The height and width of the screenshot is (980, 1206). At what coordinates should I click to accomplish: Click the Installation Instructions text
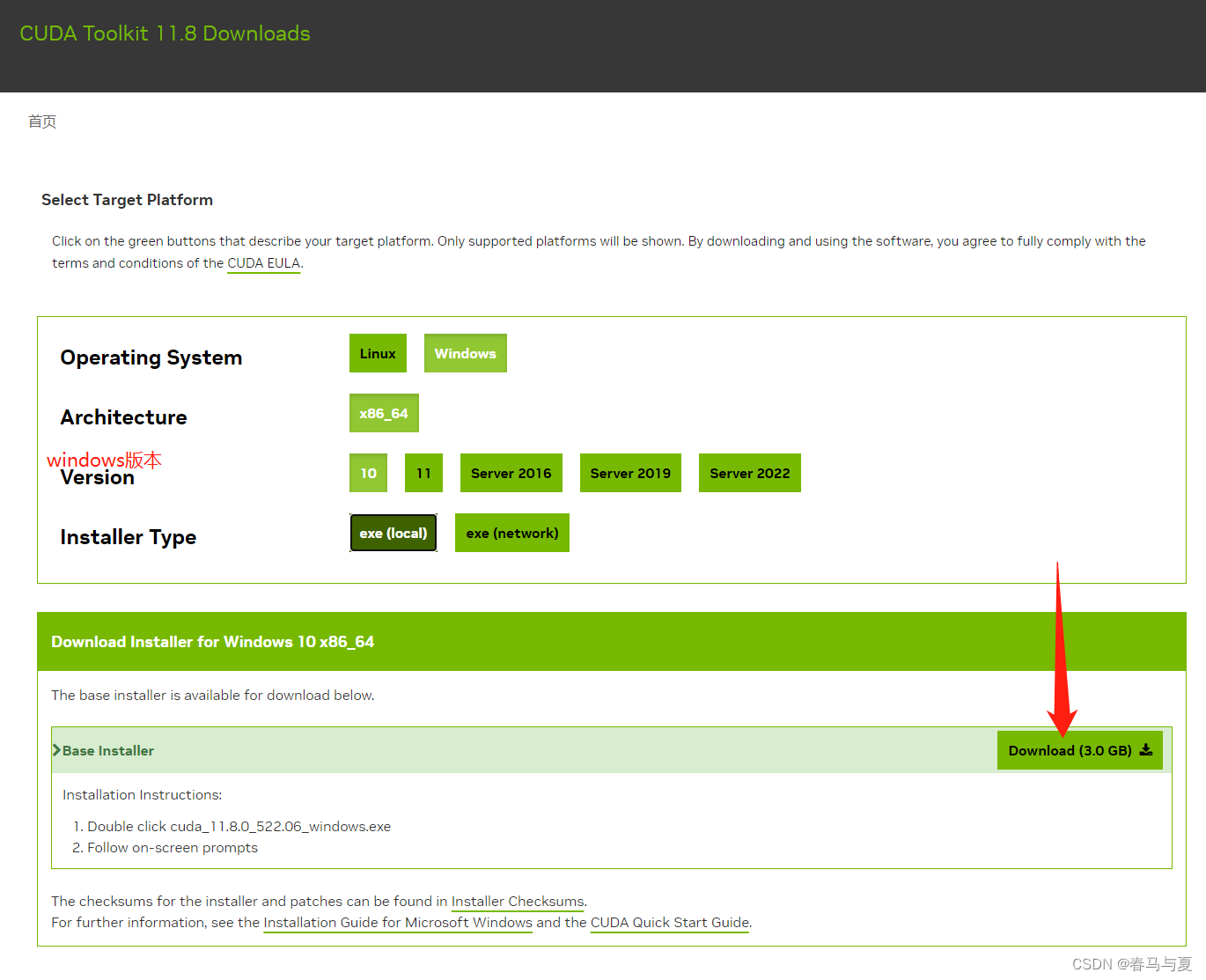(x=143, y=795)
